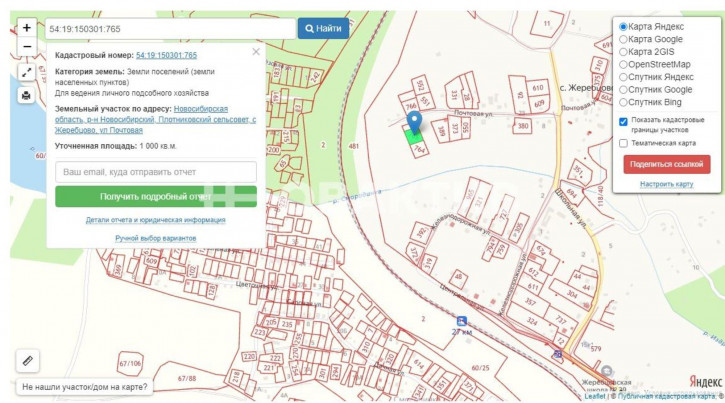Select Спутник Bing radio option
This screenshot has width=725, height=403.
[623, 102]
